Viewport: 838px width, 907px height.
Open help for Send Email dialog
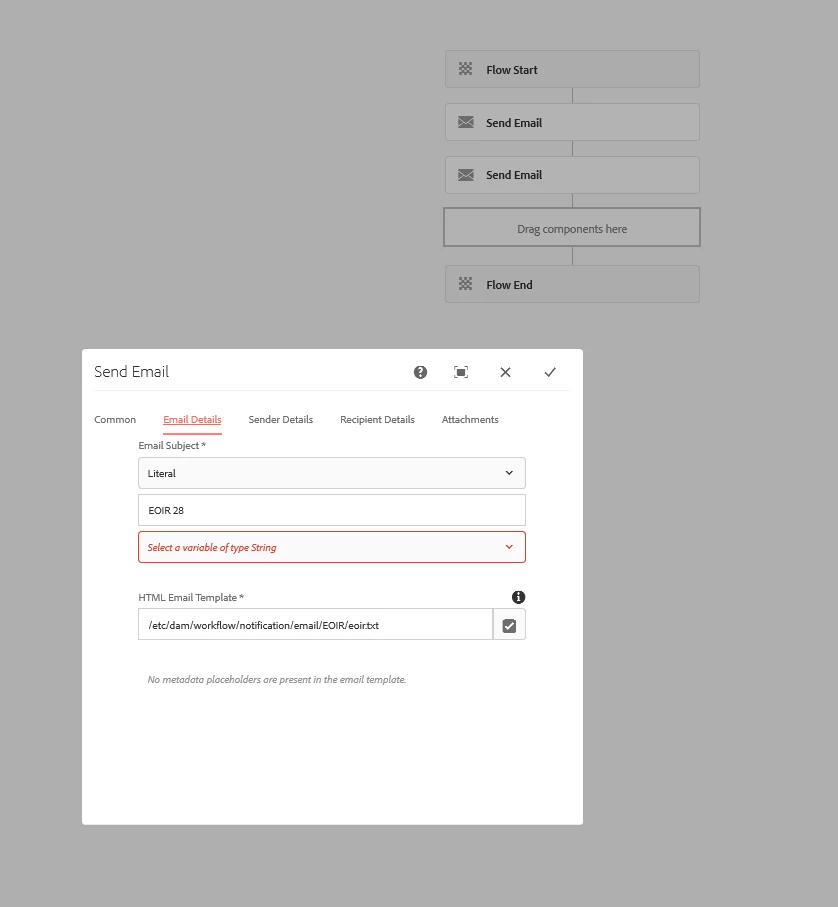420,372
